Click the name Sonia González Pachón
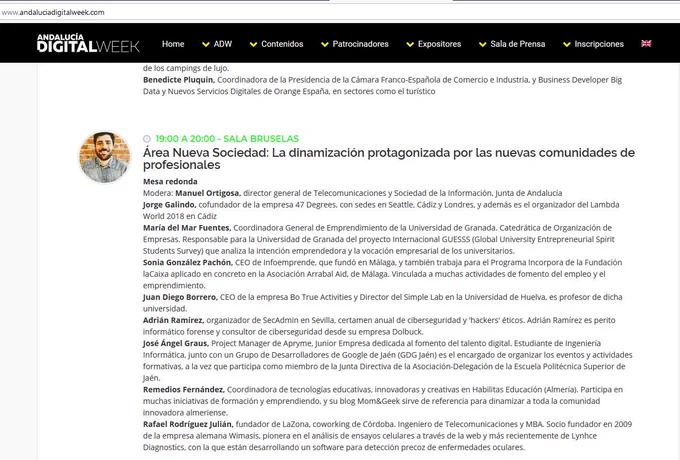This screenshot has width=680, height=460. pos(188,262)
